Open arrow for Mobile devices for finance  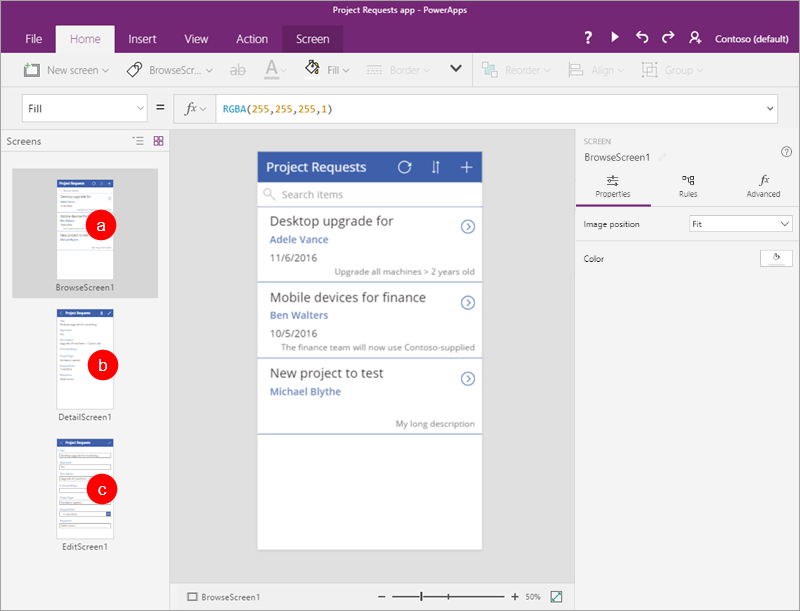click(x=468, y=303)
